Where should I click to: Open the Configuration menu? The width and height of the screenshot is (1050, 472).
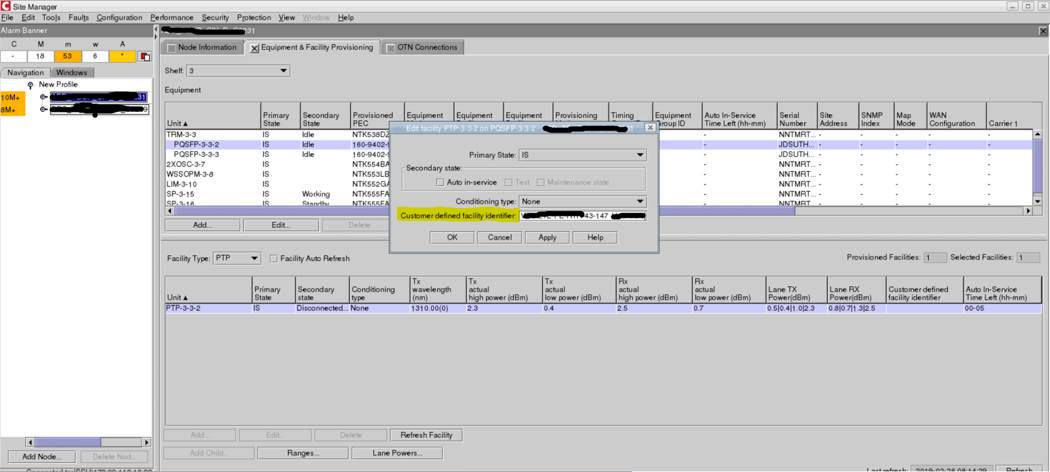(x=119, y=17)
